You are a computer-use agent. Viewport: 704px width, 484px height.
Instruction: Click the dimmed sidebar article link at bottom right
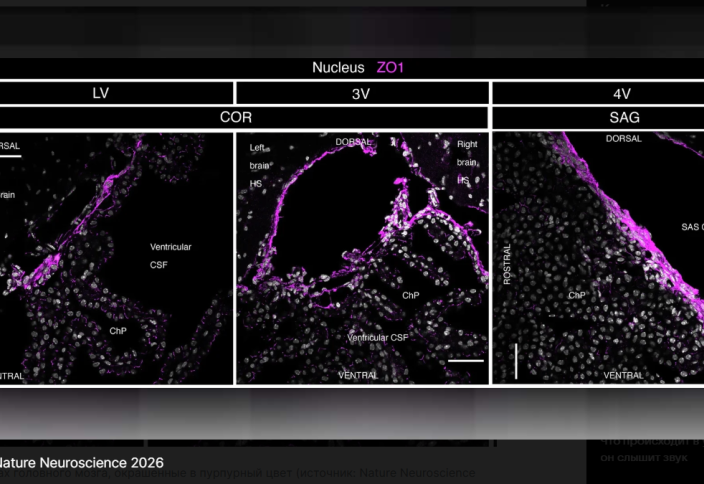pos(650,449)
